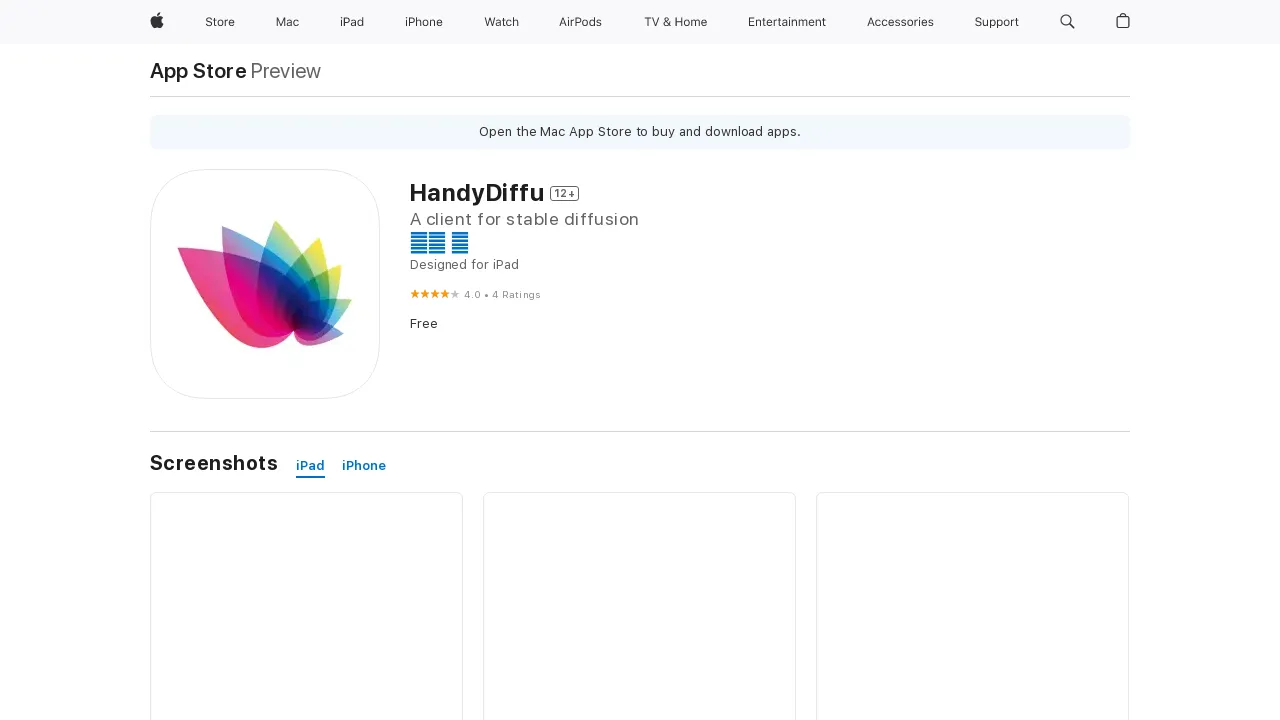Click the Apple logo icon
The image size is (1280, 720).
[x=157, y=21]
